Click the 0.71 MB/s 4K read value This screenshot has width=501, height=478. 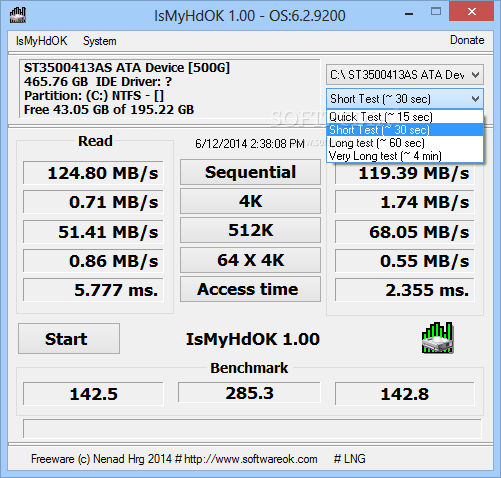[x=93, y=202]
